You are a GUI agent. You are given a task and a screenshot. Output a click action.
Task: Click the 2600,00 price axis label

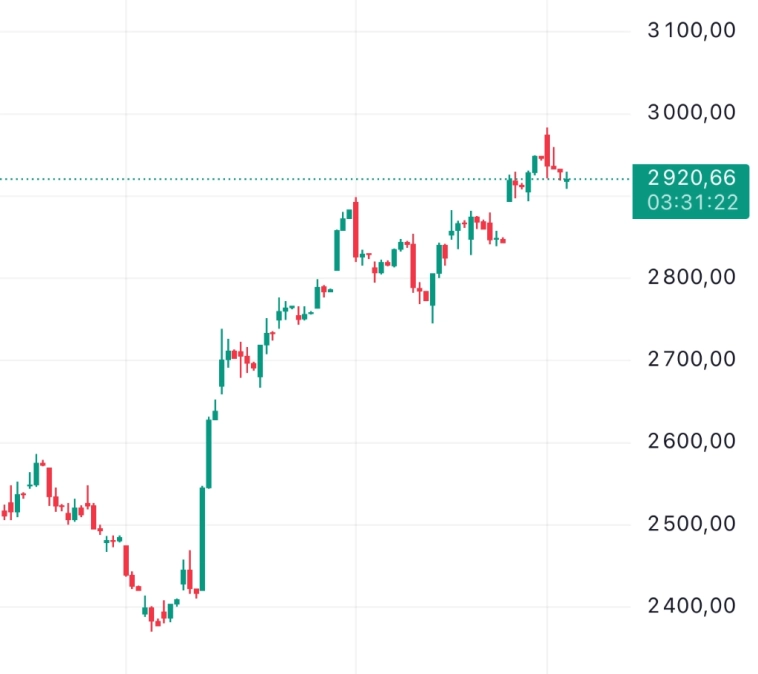692,441
